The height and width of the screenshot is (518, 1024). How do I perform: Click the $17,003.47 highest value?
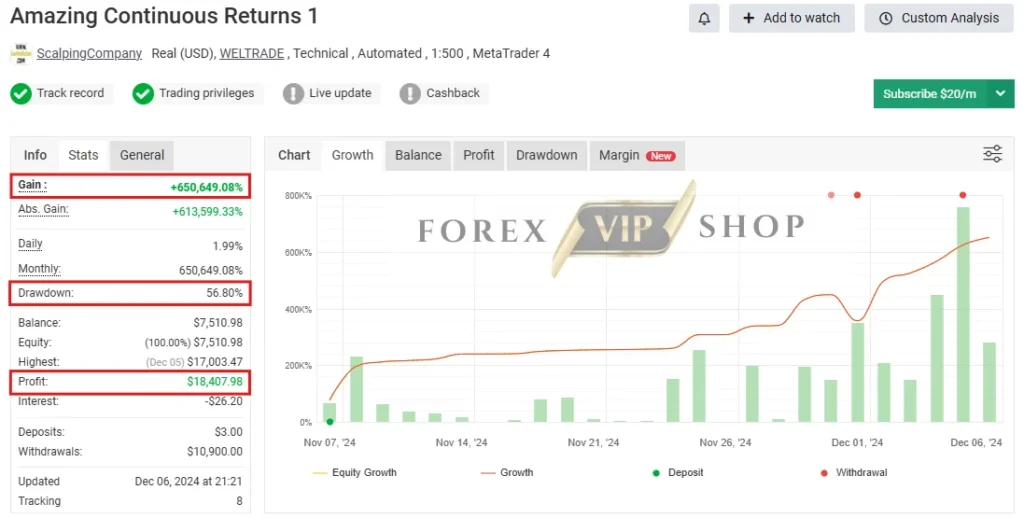[215, 362]
